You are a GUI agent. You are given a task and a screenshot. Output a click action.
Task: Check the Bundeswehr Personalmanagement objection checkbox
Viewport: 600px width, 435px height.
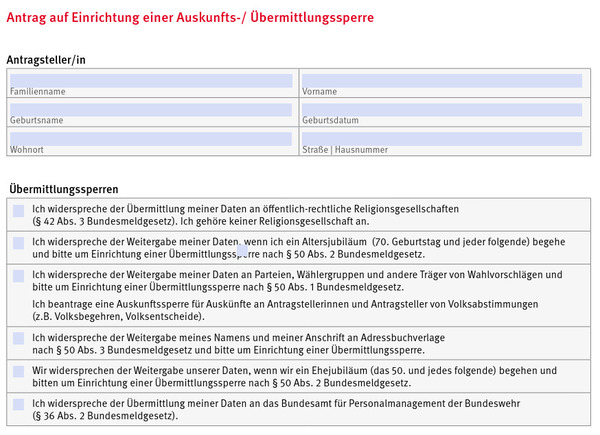pos(18,404)
